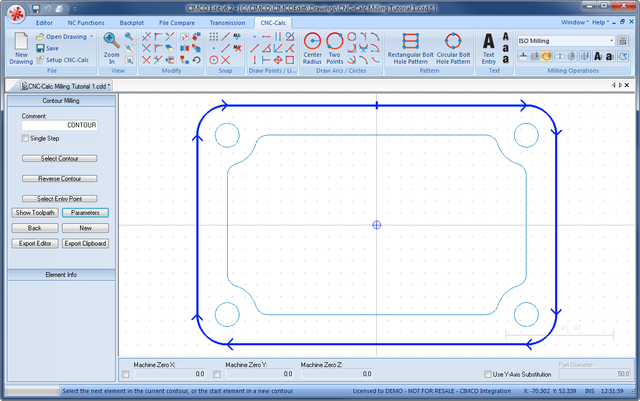Click the drill holes milling operation icon
The width and height of the screenshot is (640, 401).
tap(559, 56)
